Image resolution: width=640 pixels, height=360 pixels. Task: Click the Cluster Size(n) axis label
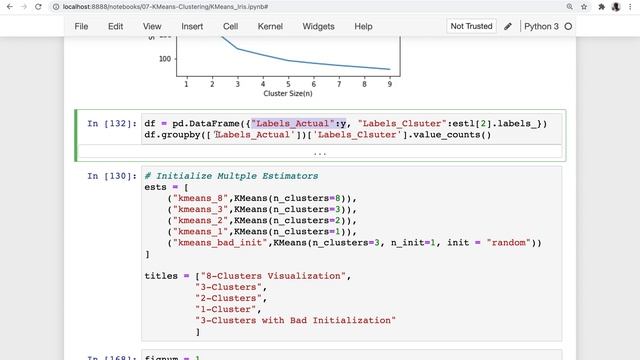click(x=288, y=93)
